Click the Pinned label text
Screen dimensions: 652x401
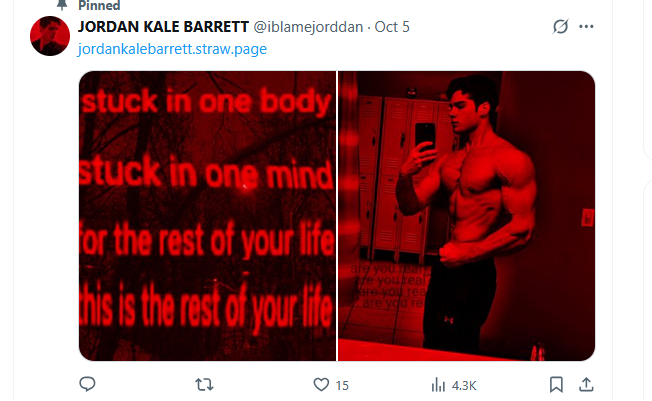click(99, 5)
